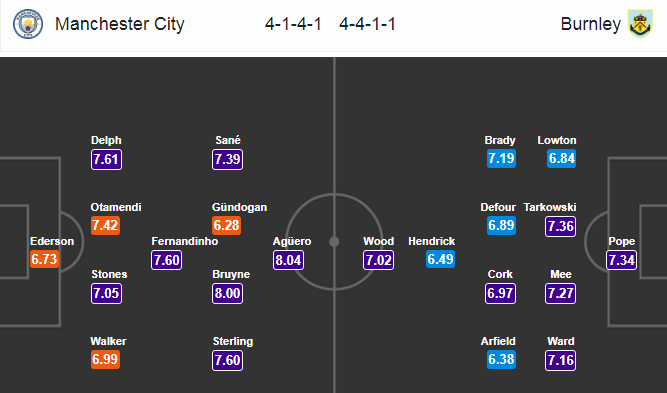This screenshot has height=393, width=667.
Task: Select Bruyne's 8.00 rating badge
Action: tap(228, 293)
